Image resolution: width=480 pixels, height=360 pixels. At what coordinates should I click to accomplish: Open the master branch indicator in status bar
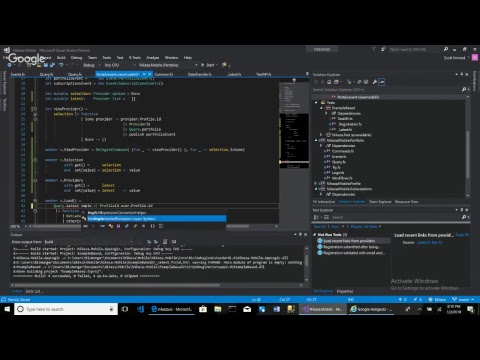pos(463,300)
